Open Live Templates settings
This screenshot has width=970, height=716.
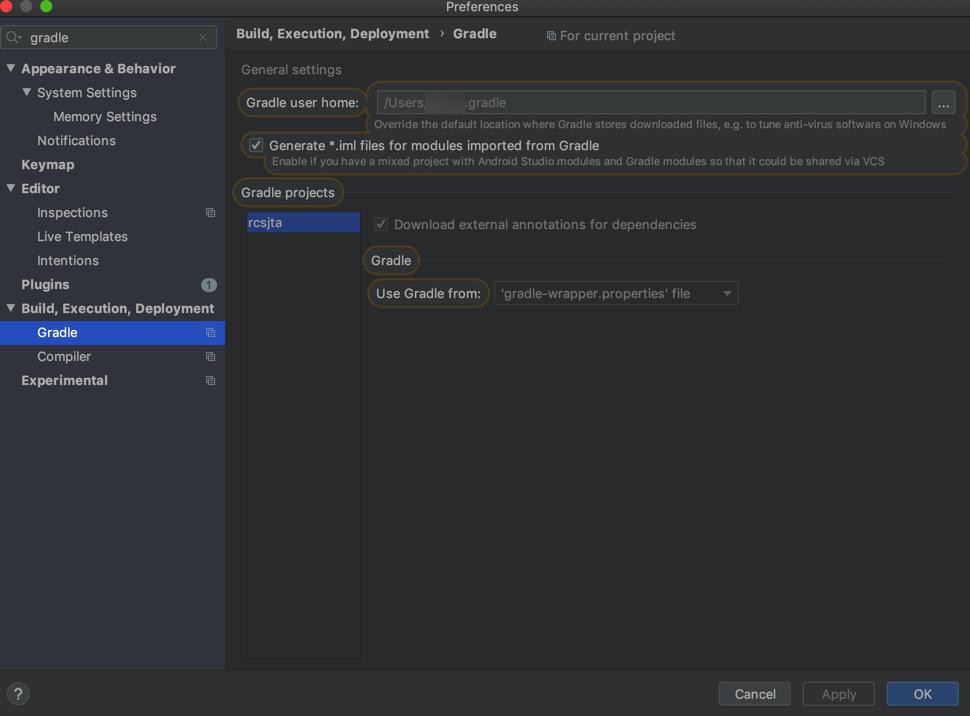pos(82,237)
